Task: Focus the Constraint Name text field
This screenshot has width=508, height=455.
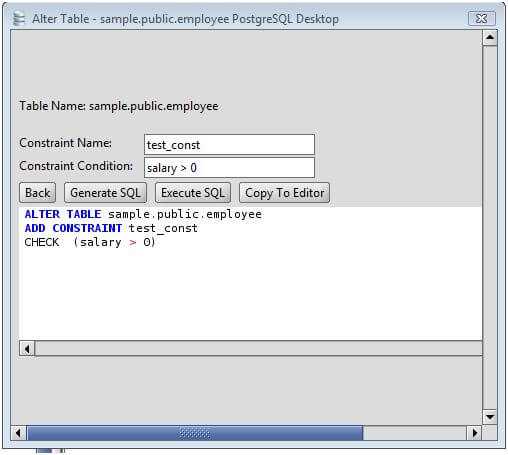Action: (229, 145)
